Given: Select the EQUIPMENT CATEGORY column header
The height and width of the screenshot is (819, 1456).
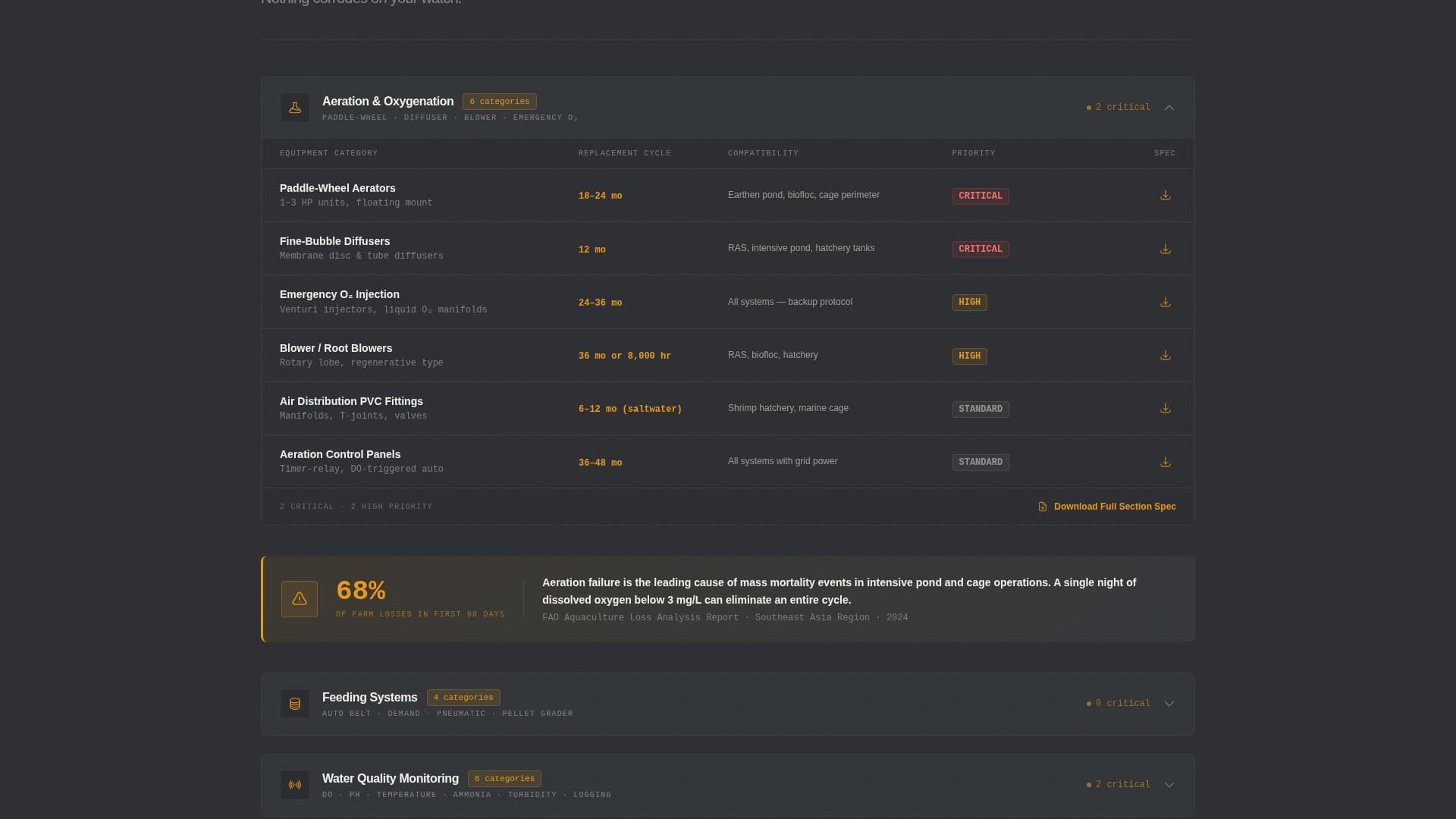Looking at the screenshot, I should [x=328, y=153].
